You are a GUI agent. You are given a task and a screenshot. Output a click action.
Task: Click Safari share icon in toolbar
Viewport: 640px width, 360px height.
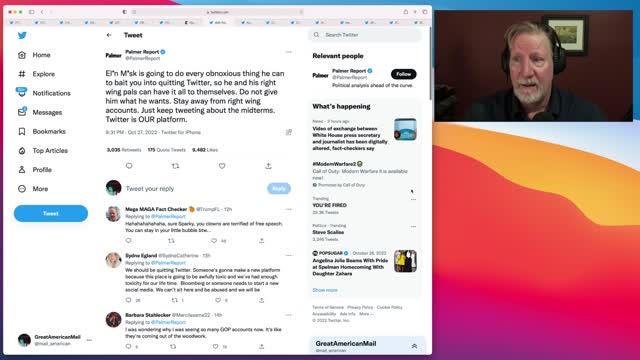pos(406,12)
